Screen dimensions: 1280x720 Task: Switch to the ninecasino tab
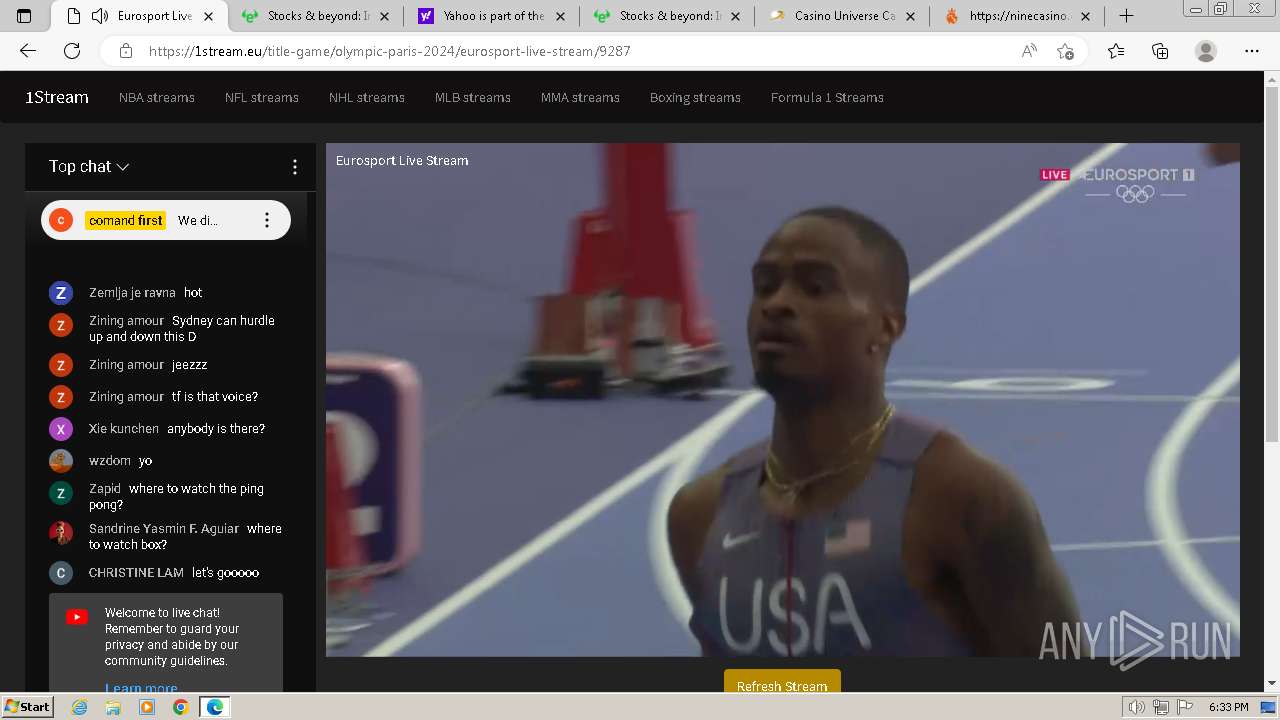coord(1020,16)
